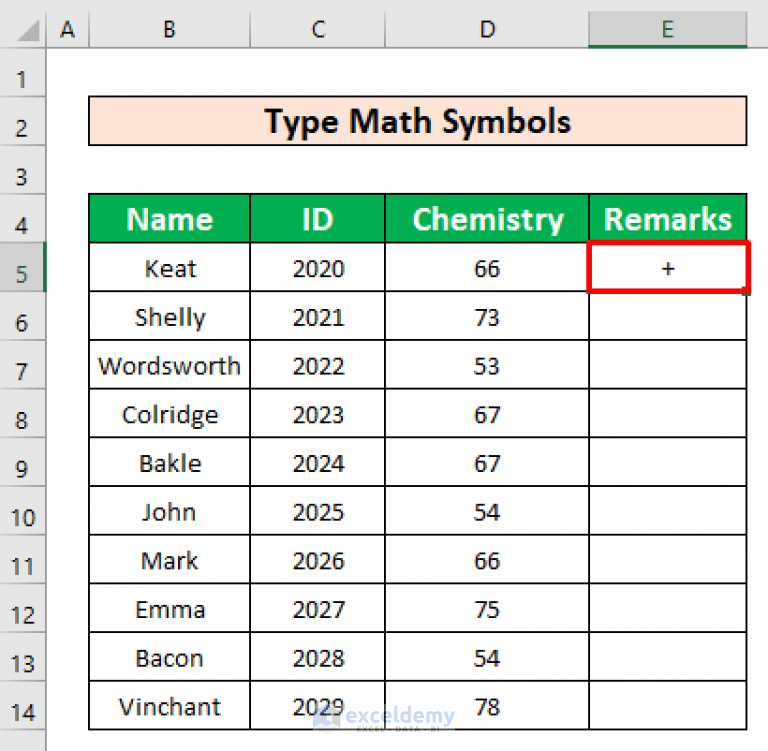This screenshot has width=768, height=751.
Task: Click the ID cell '2020'
Action: click(x=318, y=267)
